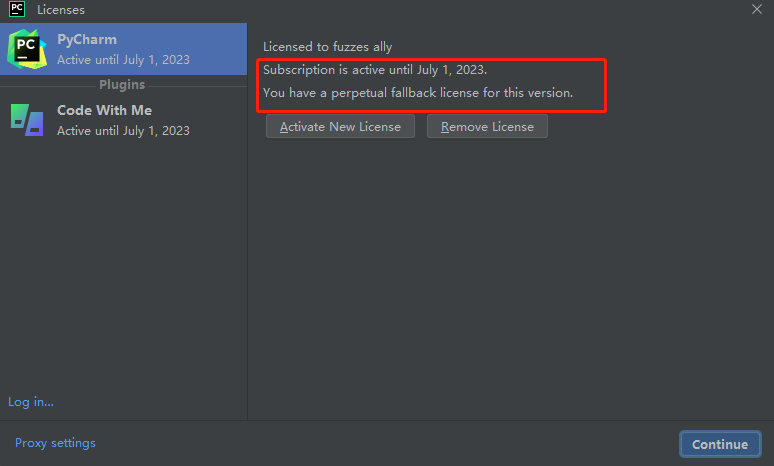Image resolution: width=774 pixels, height=466 pixels.
Task: Close the Licenses dialog window
Action: pyautogui.click(x=757, y=9)
